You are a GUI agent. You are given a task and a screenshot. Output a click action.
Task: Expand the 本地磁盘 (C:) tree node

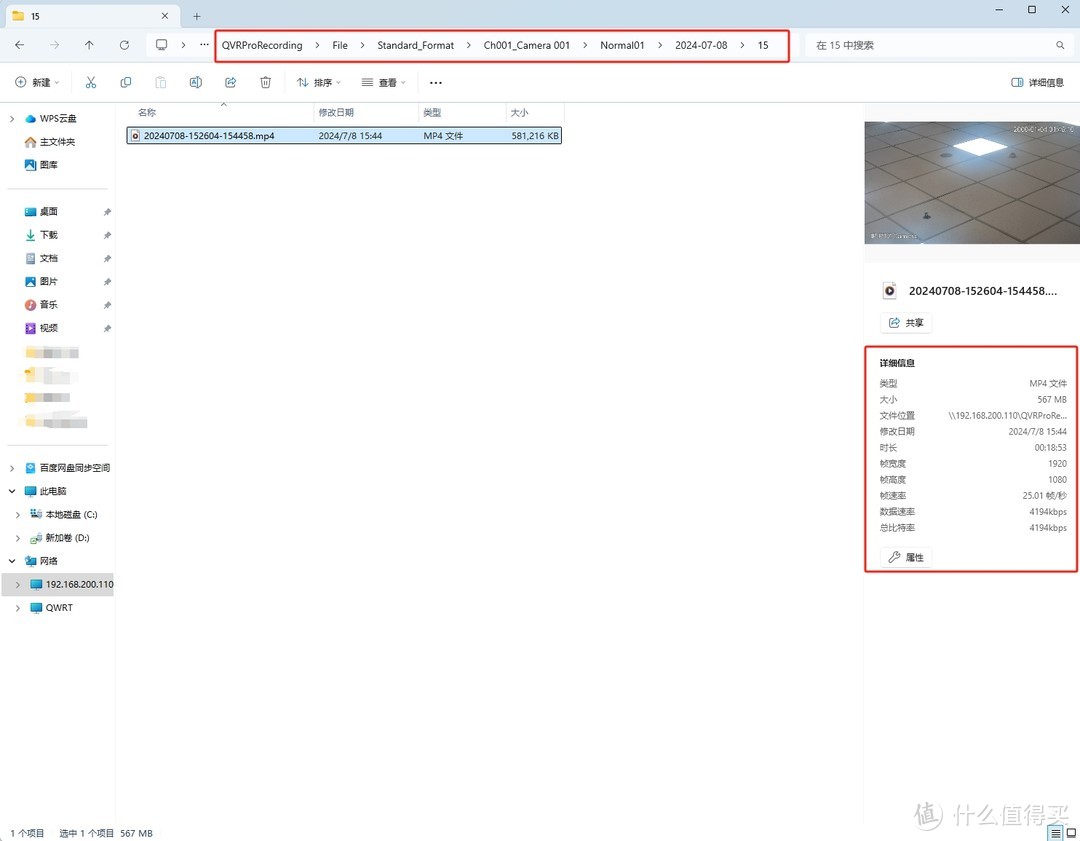pos(18,514)
